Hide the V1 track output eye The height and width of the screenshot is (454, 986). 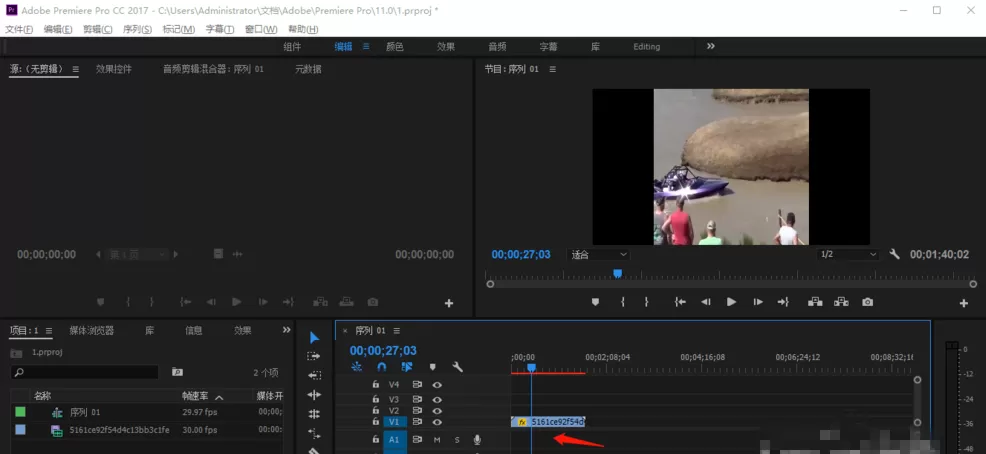(x=437, y=422)
